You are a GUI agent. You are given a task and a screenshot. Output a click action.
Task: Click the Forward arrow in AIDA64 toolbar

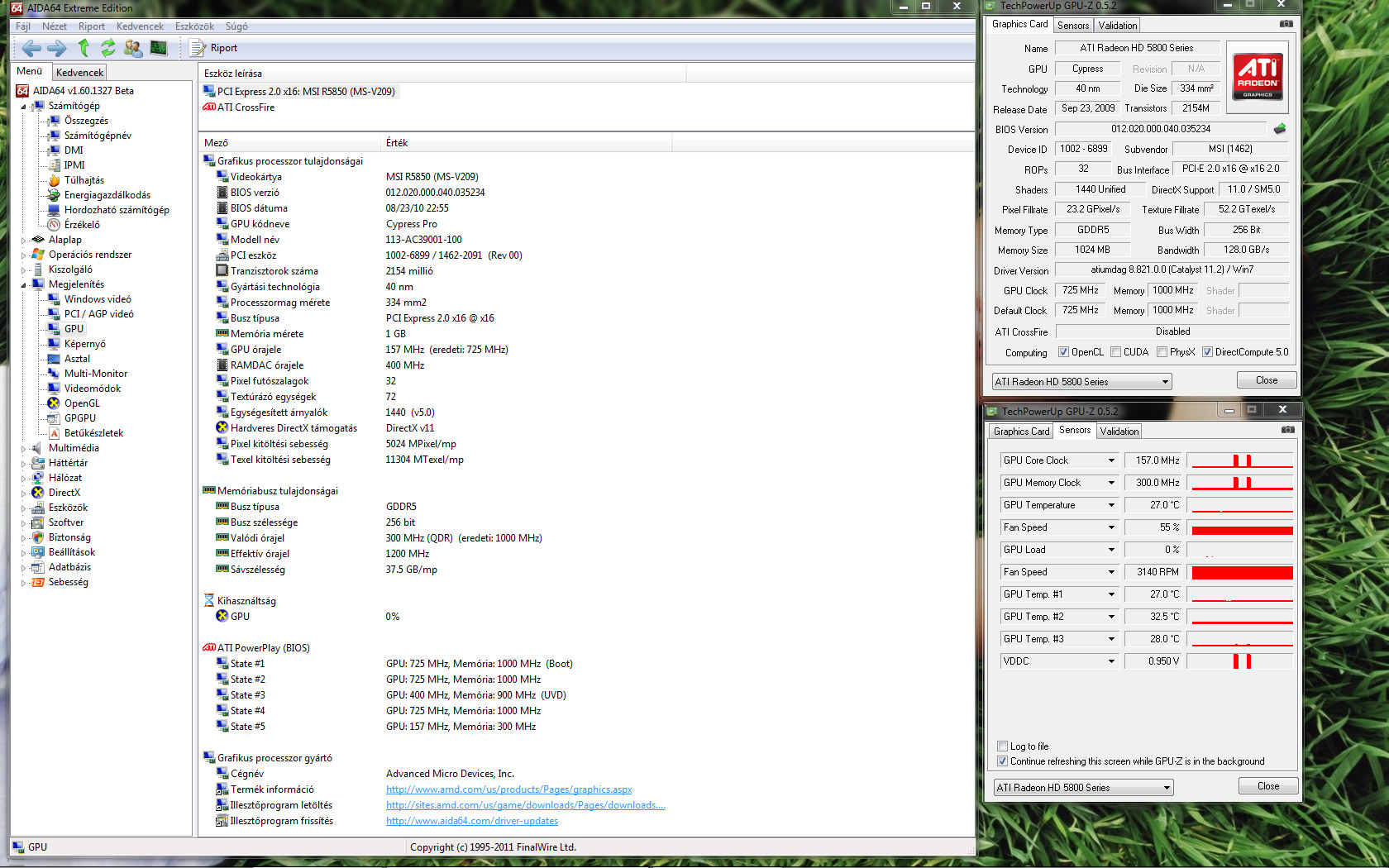coord(57,48)
